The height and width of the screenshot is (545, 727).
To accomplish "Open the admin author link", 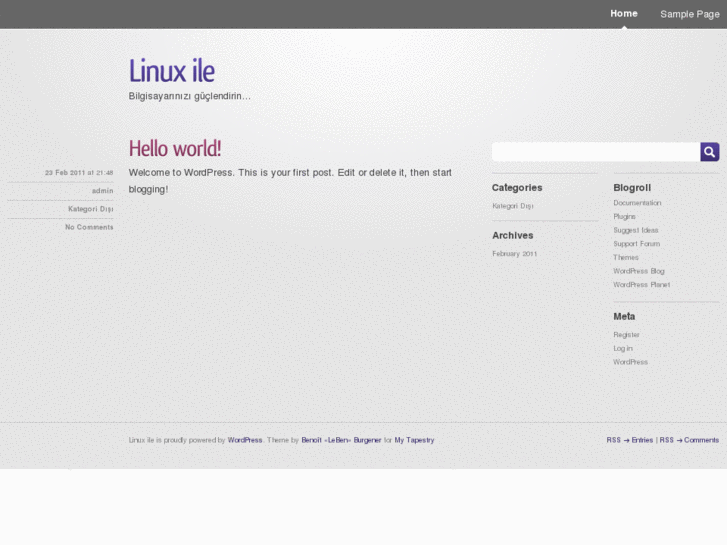I will click(x=102, y=191).
